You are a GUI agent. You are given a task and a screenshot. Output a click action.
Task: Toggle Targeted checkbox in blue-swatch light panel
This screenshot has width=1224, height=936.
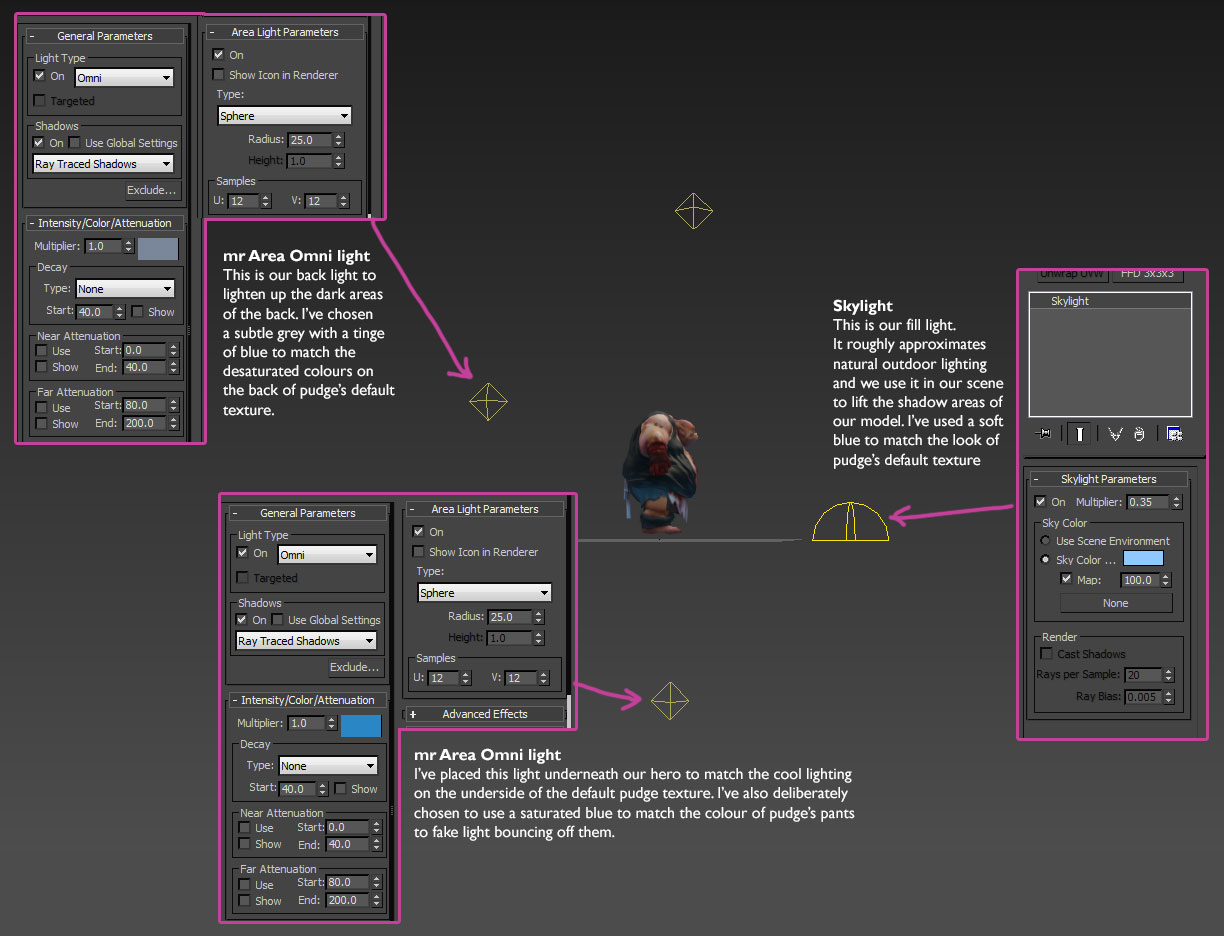click(x=243, y=578)
